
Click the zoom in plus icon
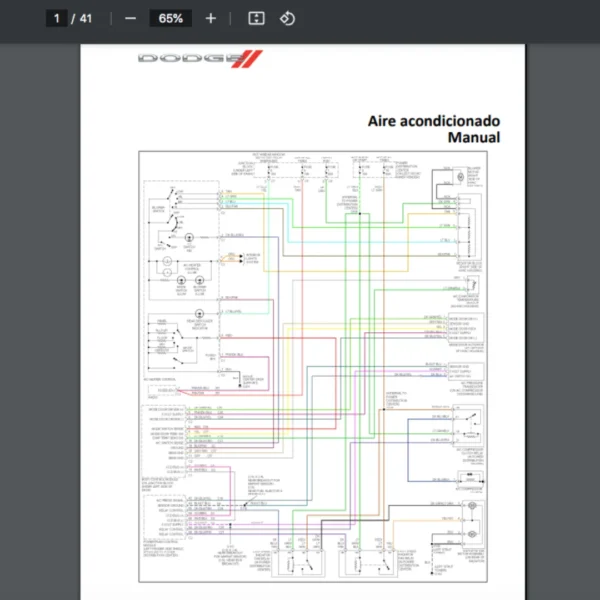click(x=210, y=18)
